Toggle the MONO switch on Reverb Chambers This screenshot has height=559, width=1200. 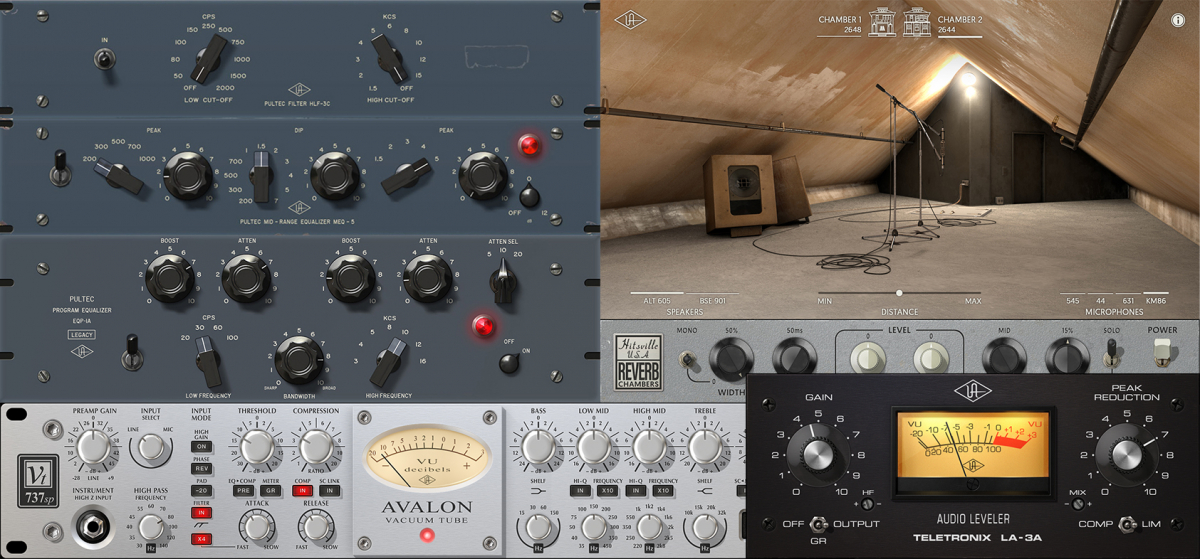tap(688, 362)
